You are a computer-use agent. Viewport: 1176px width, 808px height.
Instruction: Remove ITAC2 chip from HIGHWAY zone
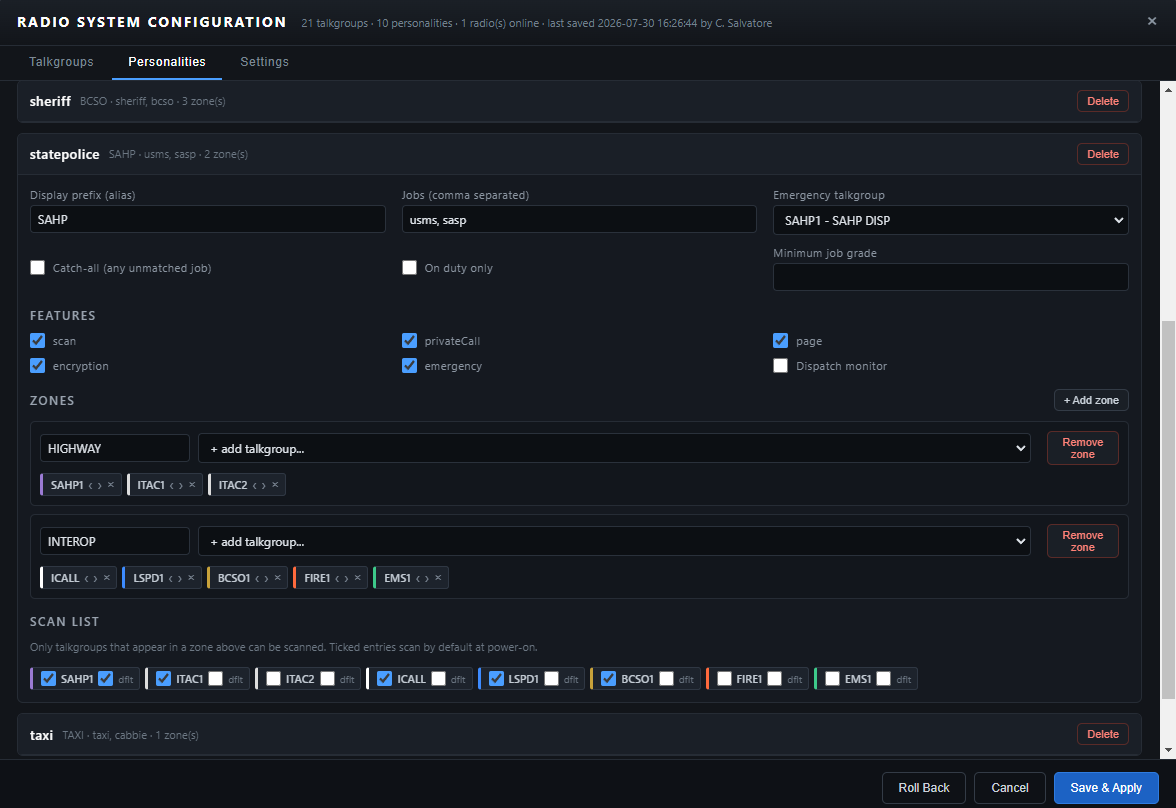tap(275, 485)
